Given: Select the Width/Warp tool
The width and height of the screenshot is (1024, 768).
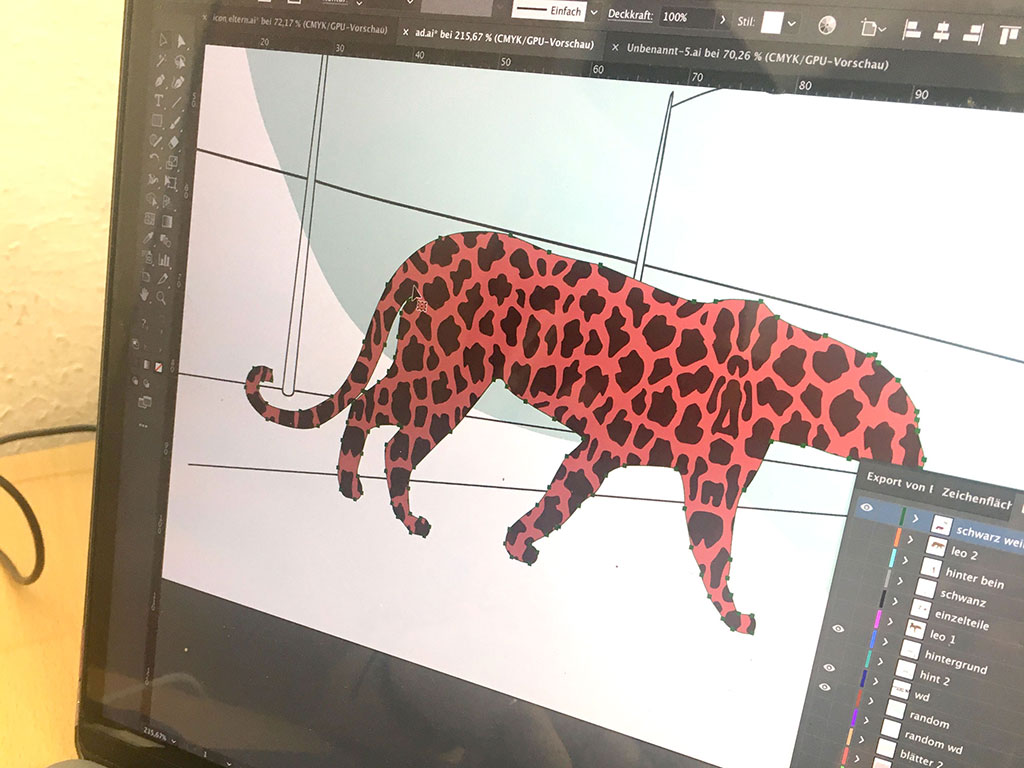Looking at the screenshot, I should point(153,180).
